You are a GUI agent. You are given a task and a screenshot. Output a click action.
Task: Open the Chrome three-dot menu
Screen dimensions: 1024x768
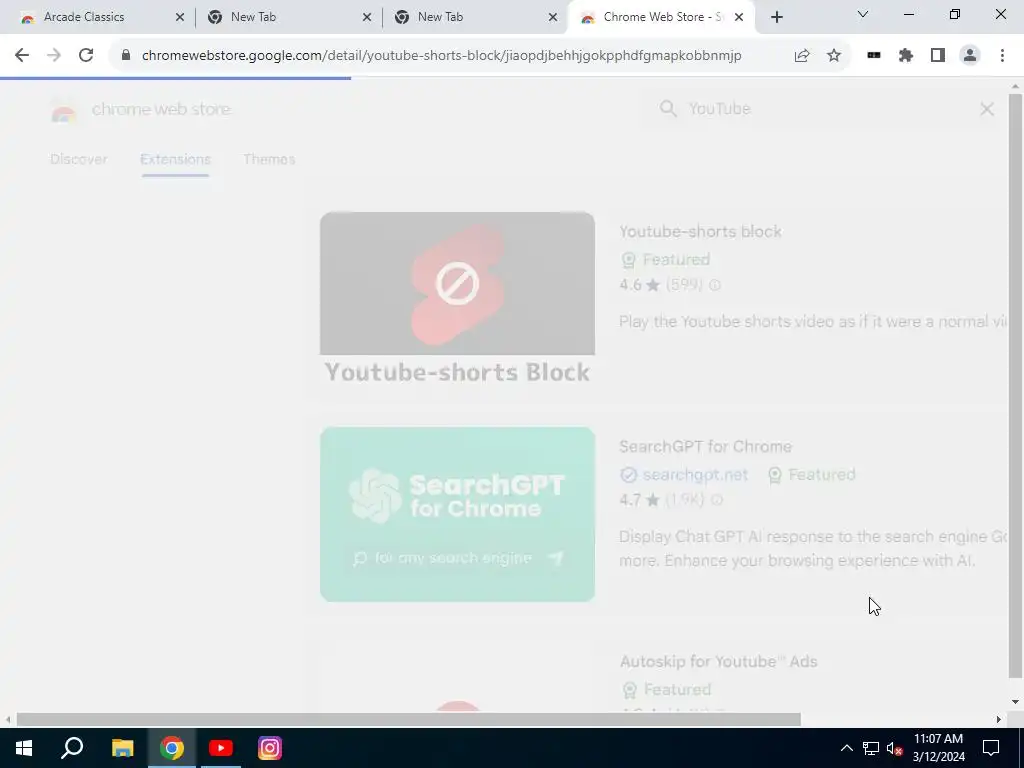(1002, 56)
